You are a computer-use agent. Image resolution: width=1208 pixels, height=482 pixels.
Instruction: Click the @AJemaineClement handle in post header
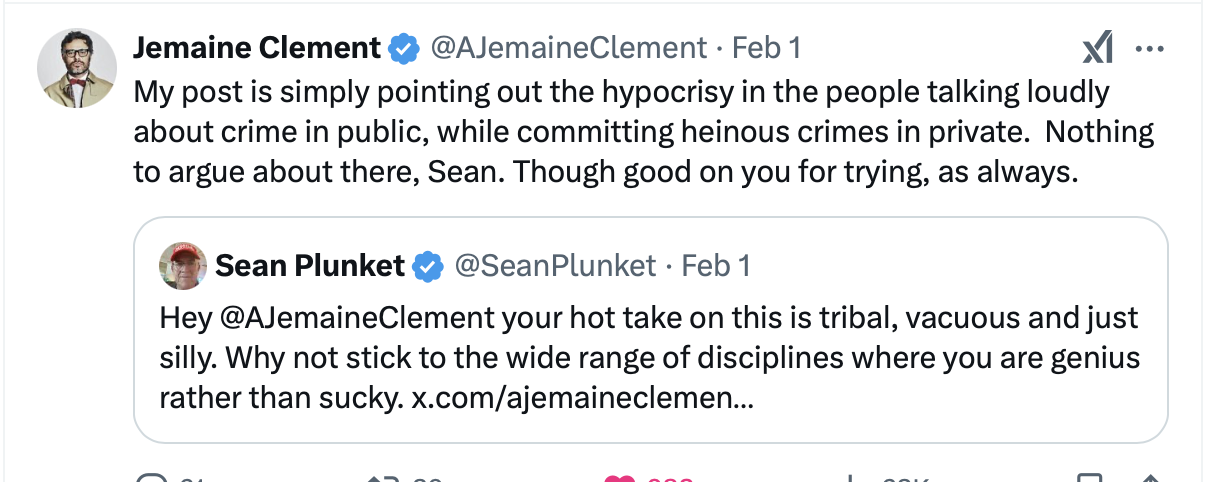[x=568, y=47]
